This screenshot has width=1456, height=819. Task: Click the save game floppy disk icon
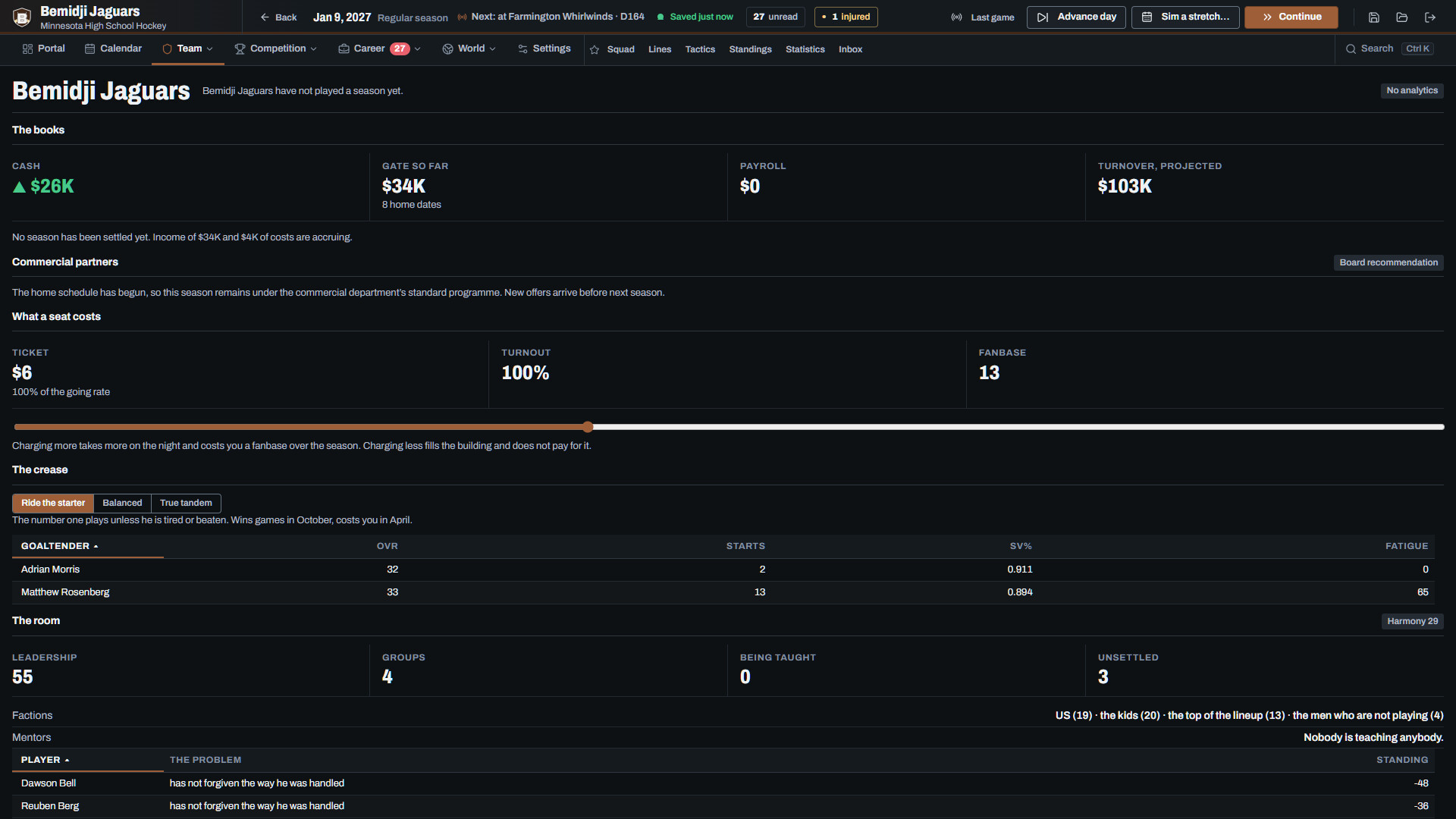click(1373, 17)
